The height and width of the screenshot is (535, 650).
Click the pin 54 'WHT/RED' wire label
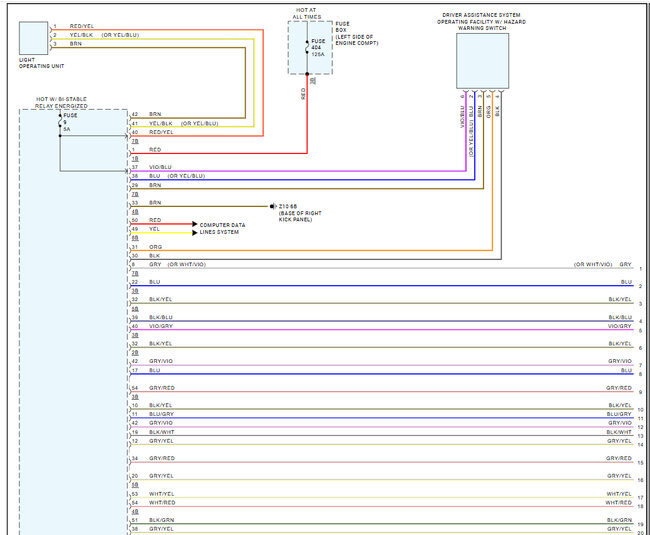pos(162,503)
